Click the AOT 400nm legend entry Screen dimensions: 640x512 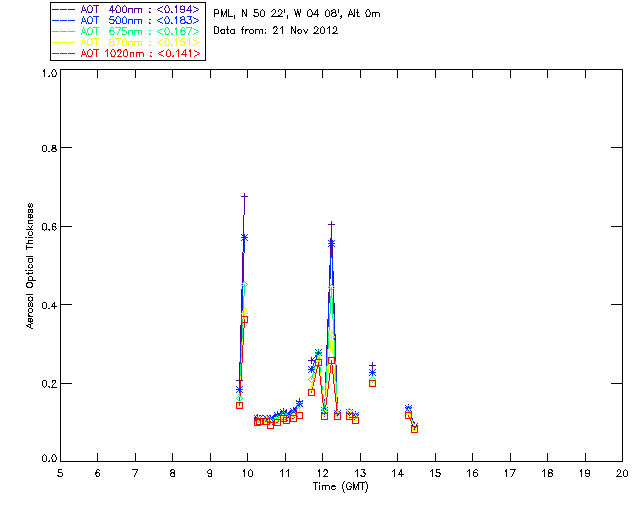point(127,9)
